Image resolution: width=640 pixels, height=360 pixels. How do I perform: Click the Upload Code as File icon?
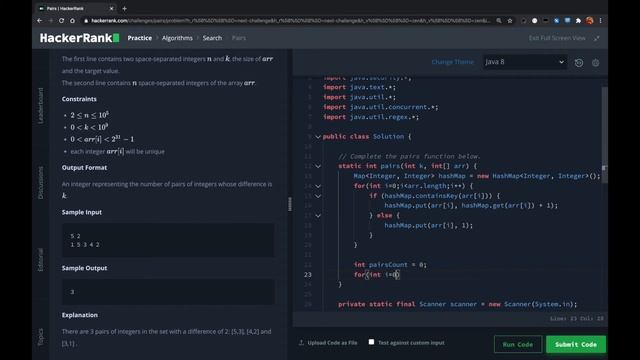point(301,342)
